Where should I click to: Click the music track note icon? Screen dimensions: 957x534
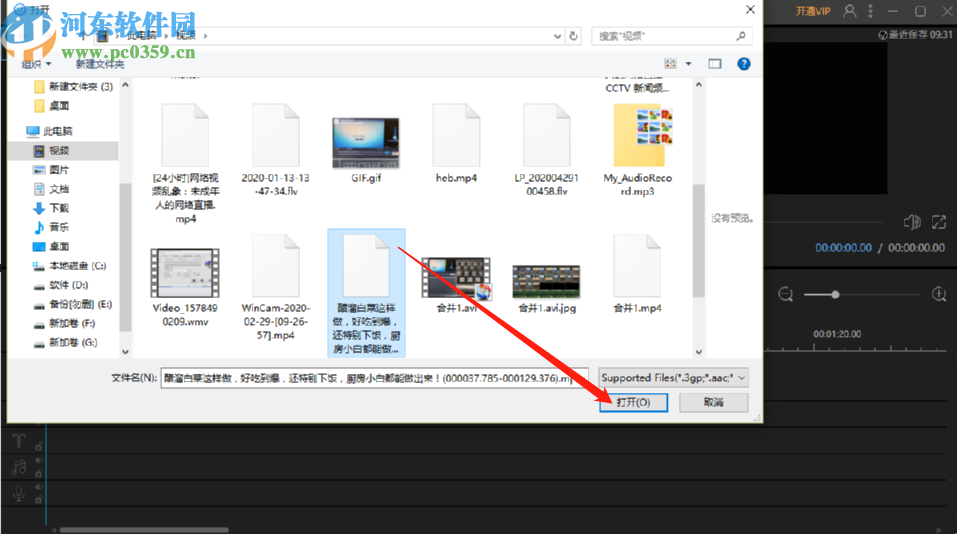point(19,467)
